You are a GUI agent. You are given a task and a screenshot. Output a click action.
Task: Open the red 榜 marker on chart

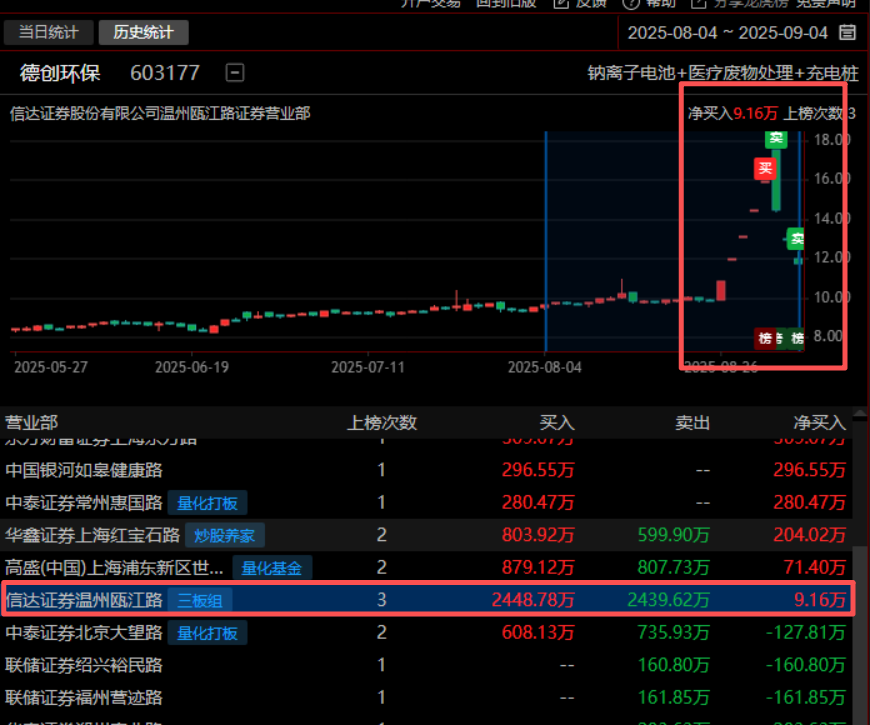click(765, 338)
